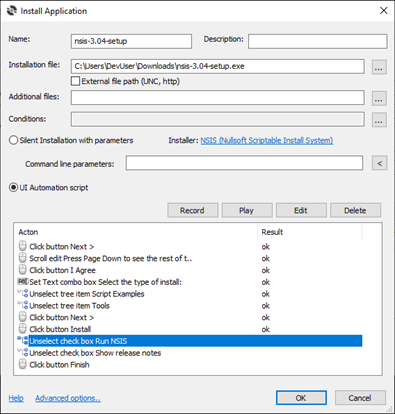The width and height of the screenshot is (395, 414).
Task: Click the scroll icon beside 'Scroll edit Press Page Down'
Action: 22,258
